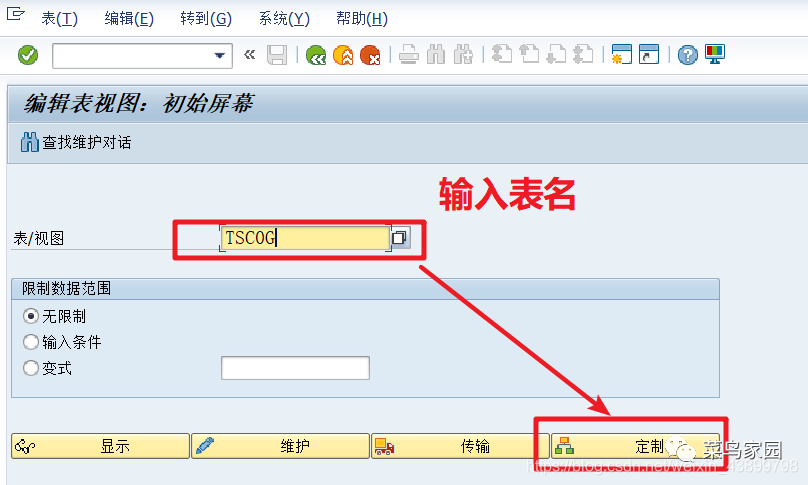Open the 表(T) menu
Viewport: 808px width, 485px height.
tap(59, 19)
